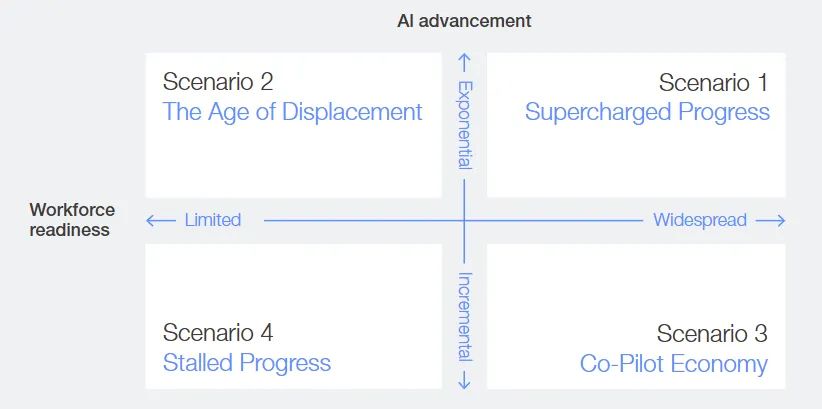Image resolution: width=822 pixels, height=409 pixels.
Task: Click the down arrow below Incremental
Action: tap(464, 380)
